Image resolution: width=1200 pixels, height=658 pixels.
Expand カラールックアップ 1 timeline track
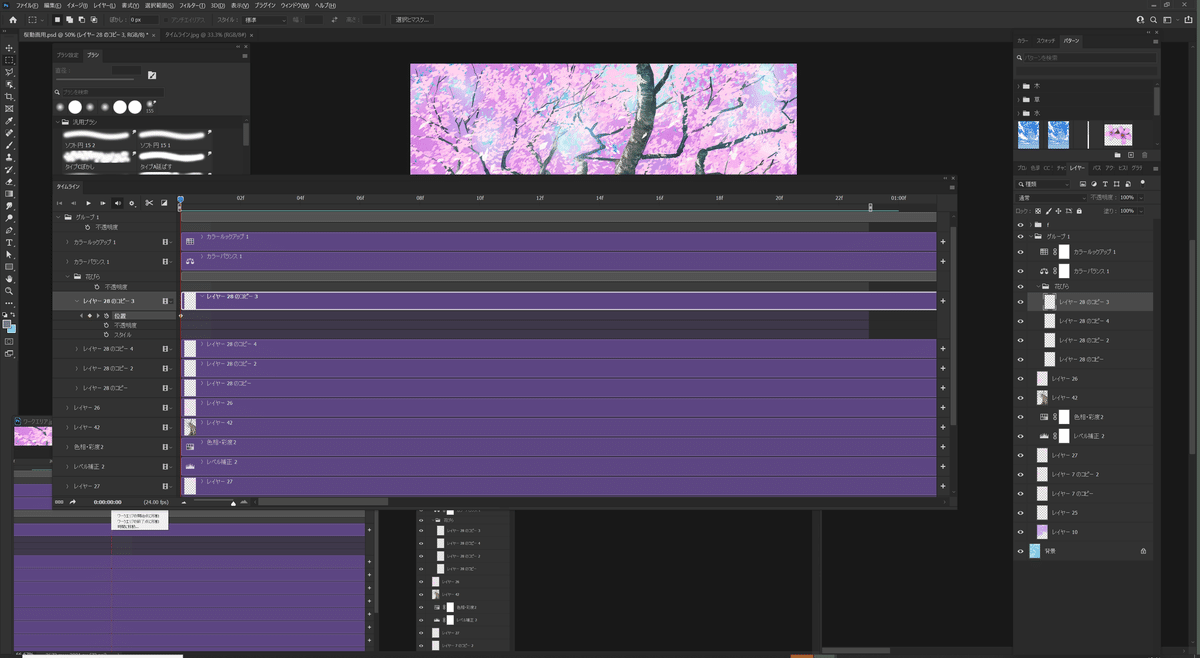point(68,242)
